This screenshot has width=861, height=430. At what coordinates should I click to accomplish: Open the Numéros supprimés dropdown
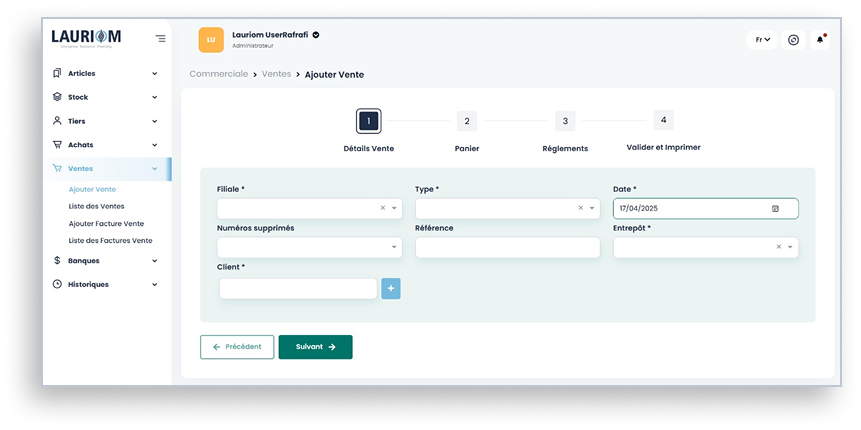click(310, 247)
